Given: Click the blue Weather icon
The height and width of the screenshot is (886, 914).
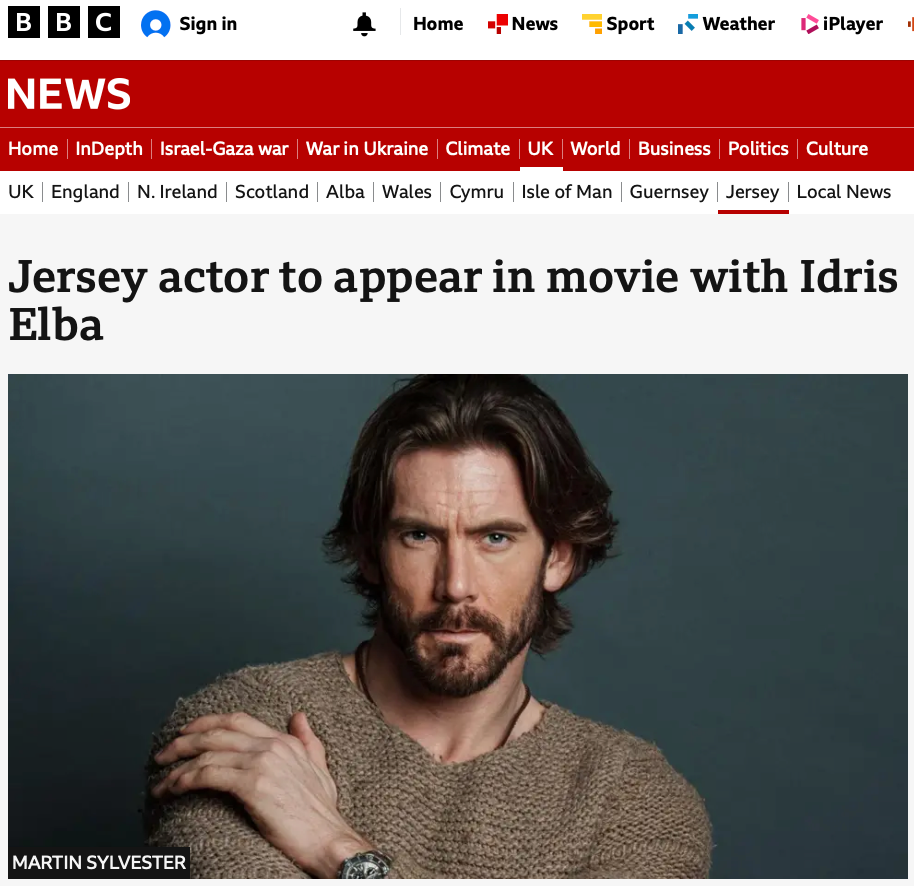Looking at the screenshot, I should [688, 24].
